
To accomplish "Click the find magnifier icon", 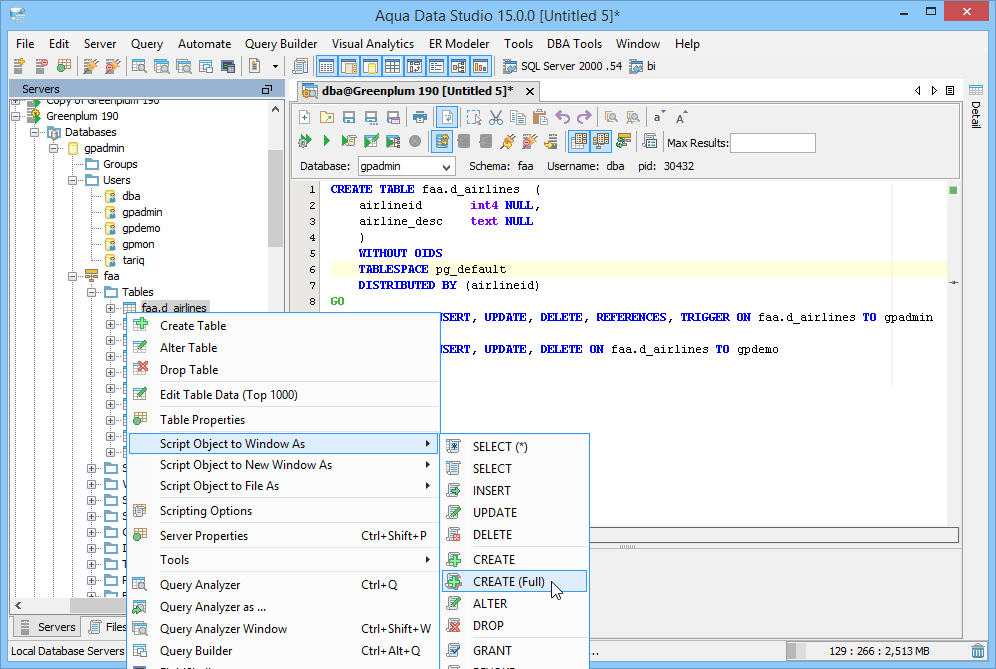I will tap(611, 118).
